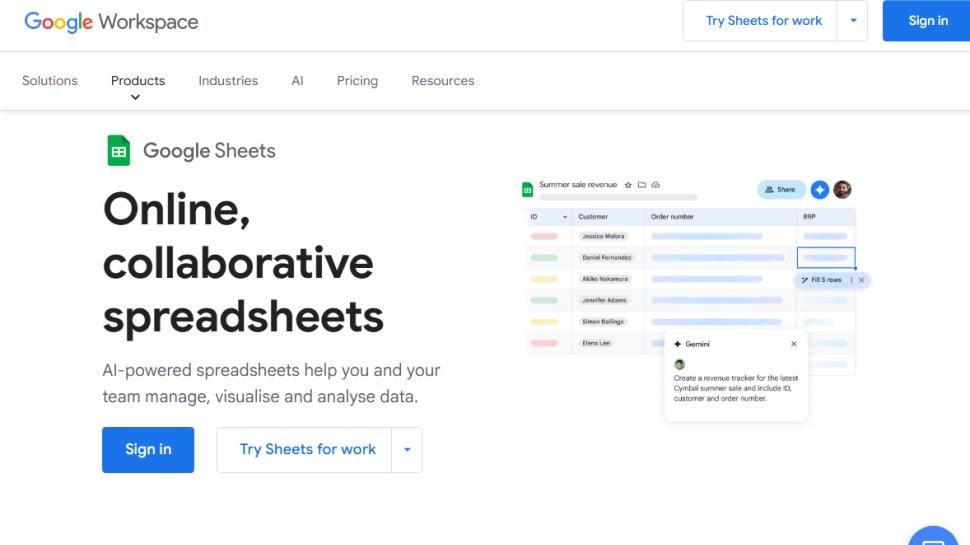Click the folder icon beside Summer sale revenue
The width and height of the screenshot is (970, 545).
(x=642, y=185)
